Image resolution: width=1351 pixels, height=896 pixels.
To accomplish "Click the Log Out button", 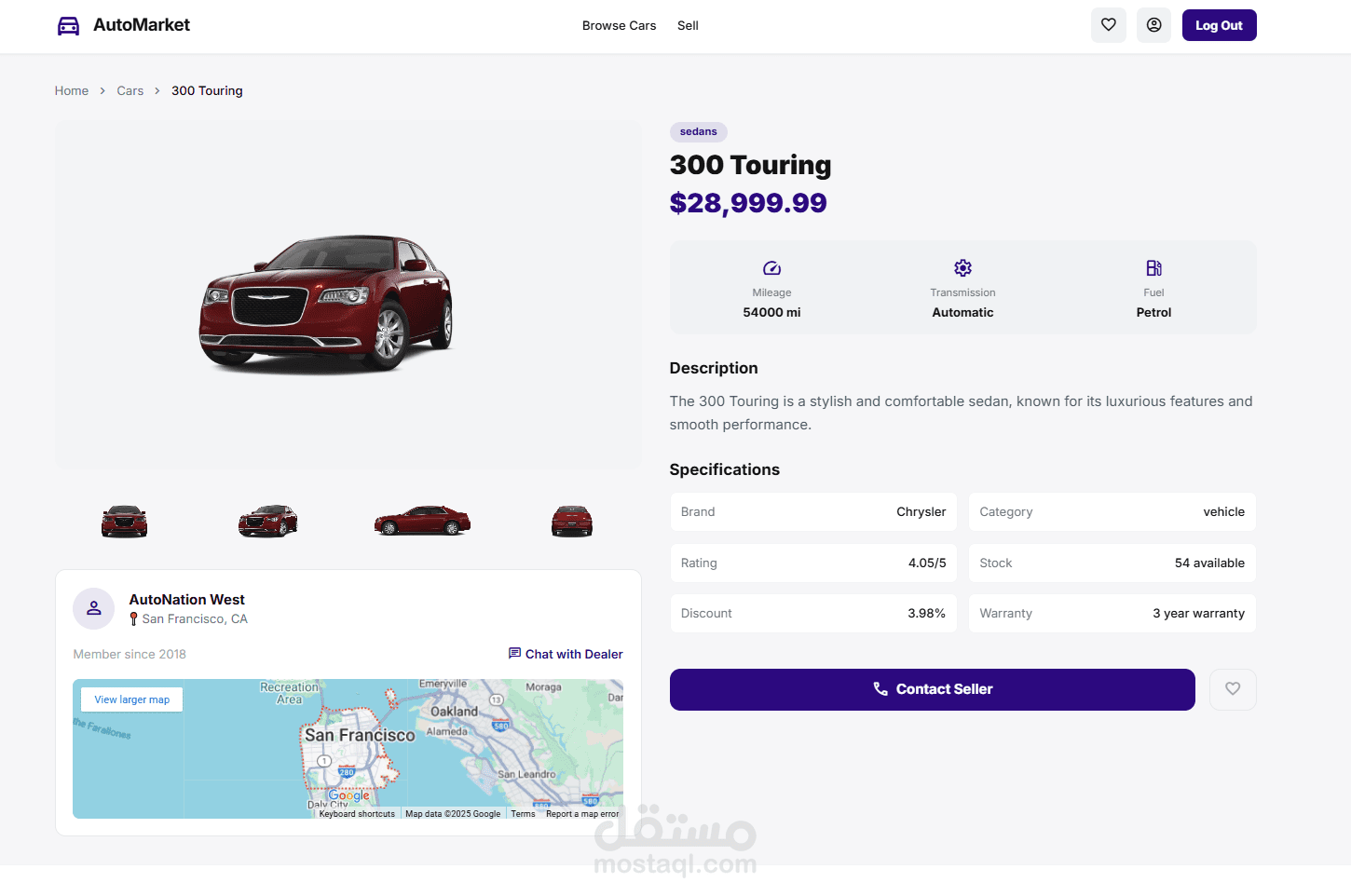I will click(x=1219, y=25).
